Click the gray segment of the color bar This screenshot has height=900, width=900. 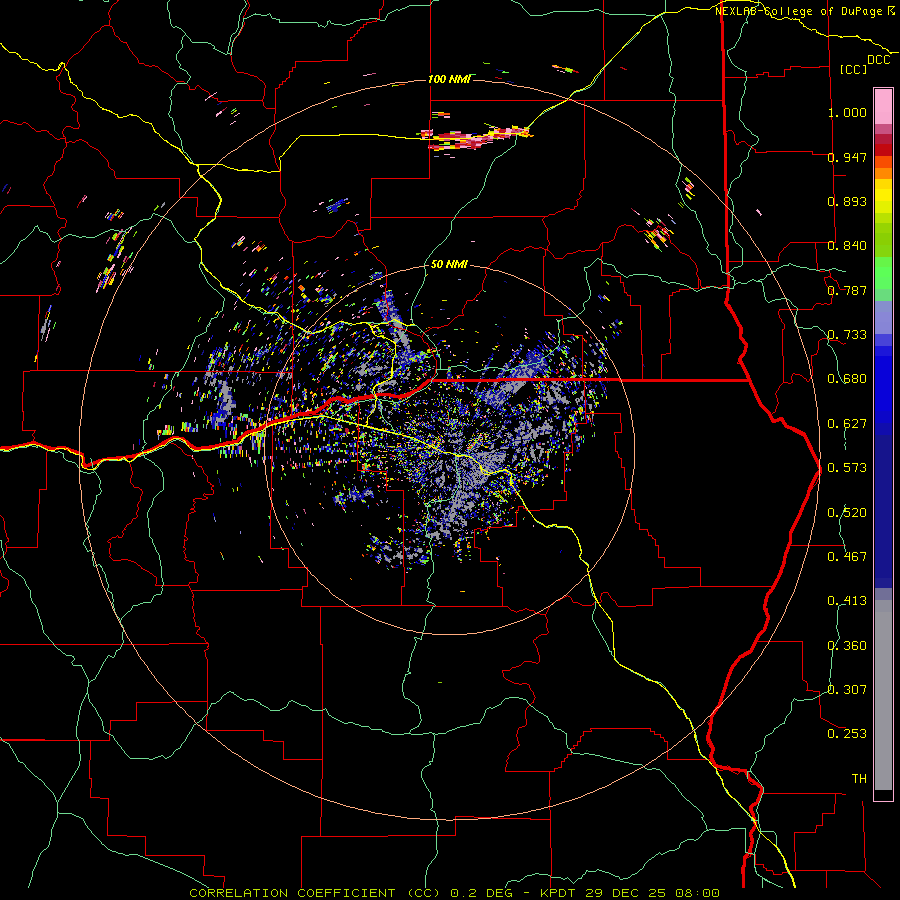pos(883,695)
